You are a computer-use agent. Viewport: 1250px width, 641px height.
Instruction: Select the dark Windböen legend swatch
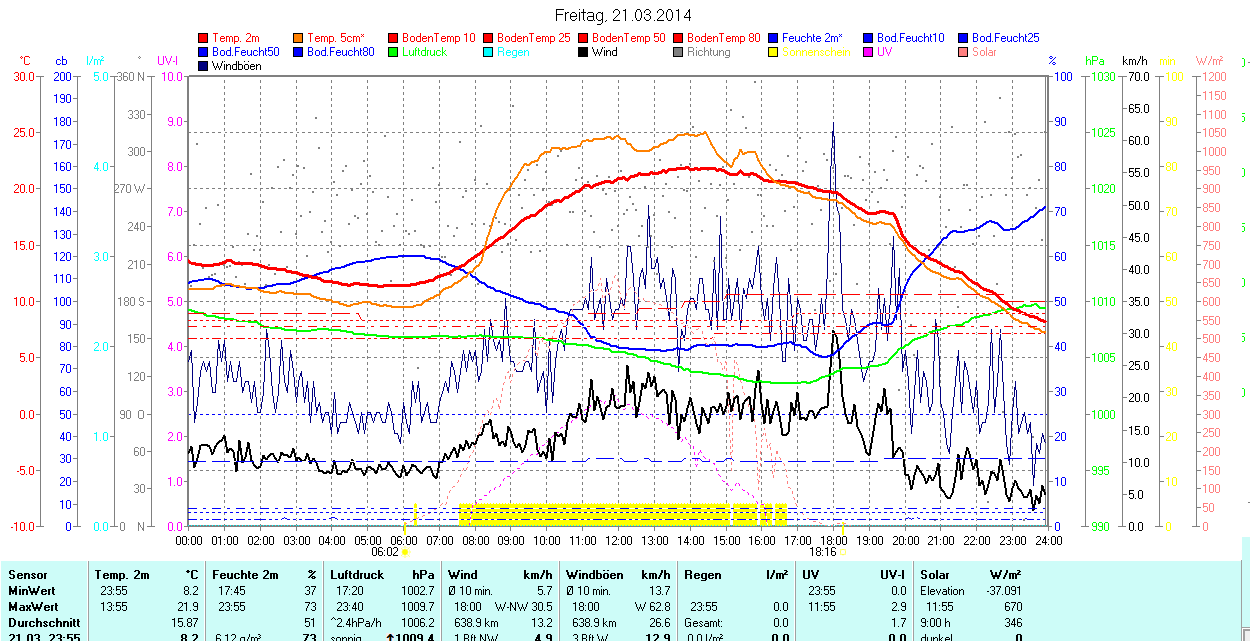point(204,66)
